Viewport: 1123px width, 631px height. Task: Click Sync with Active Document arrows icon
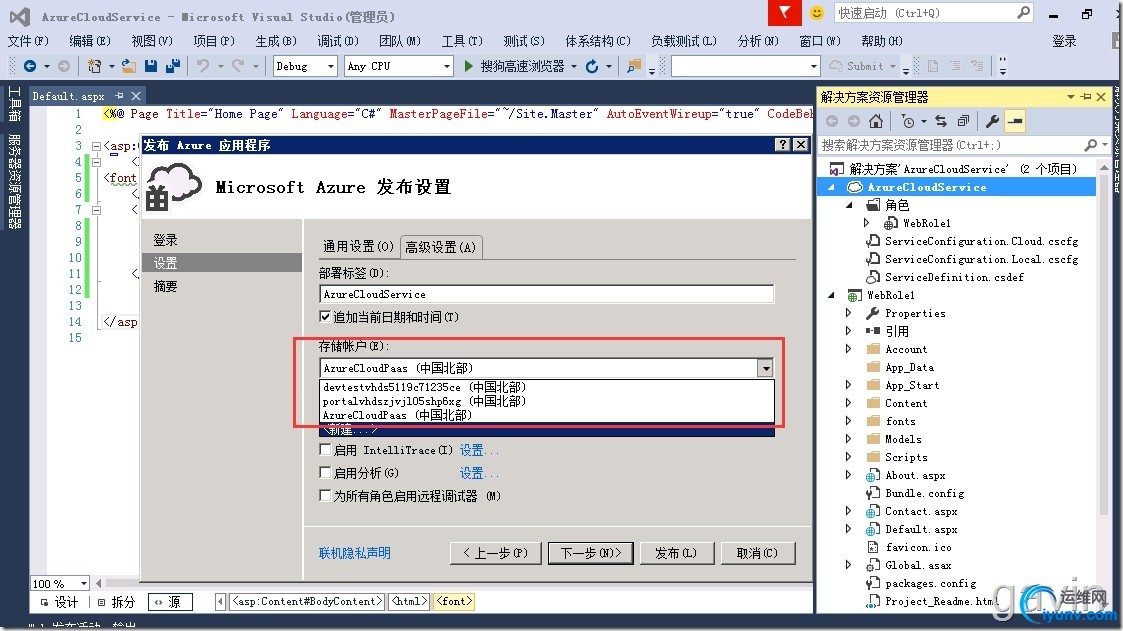pos(941,121)
